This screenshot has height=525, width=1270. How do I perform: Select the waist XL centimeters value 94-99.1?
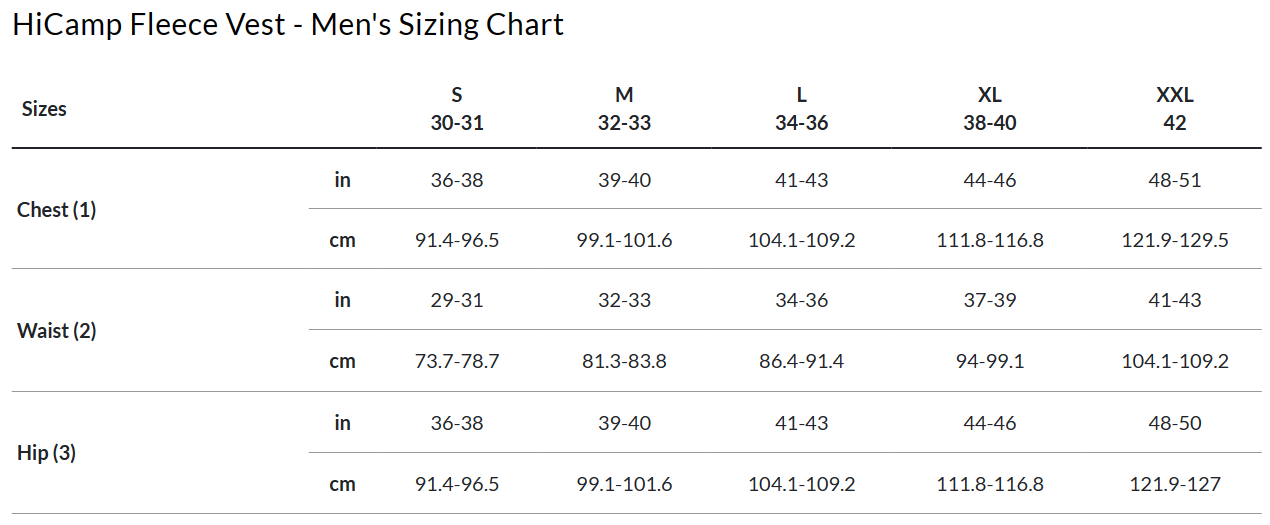point(989,361)
